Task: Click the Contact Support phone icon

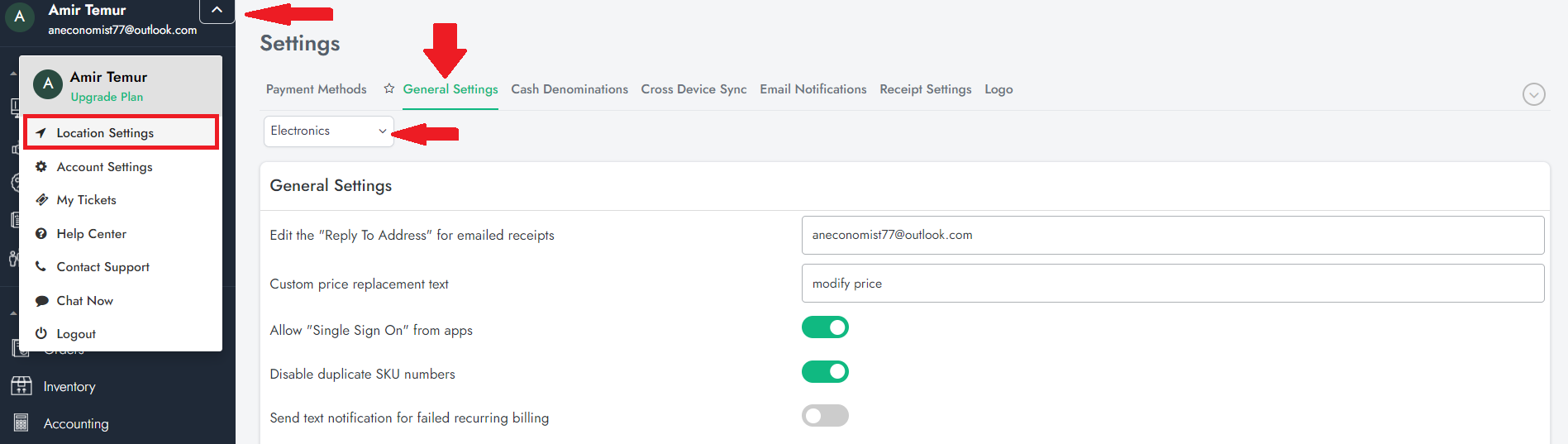Action: [41, 267]
